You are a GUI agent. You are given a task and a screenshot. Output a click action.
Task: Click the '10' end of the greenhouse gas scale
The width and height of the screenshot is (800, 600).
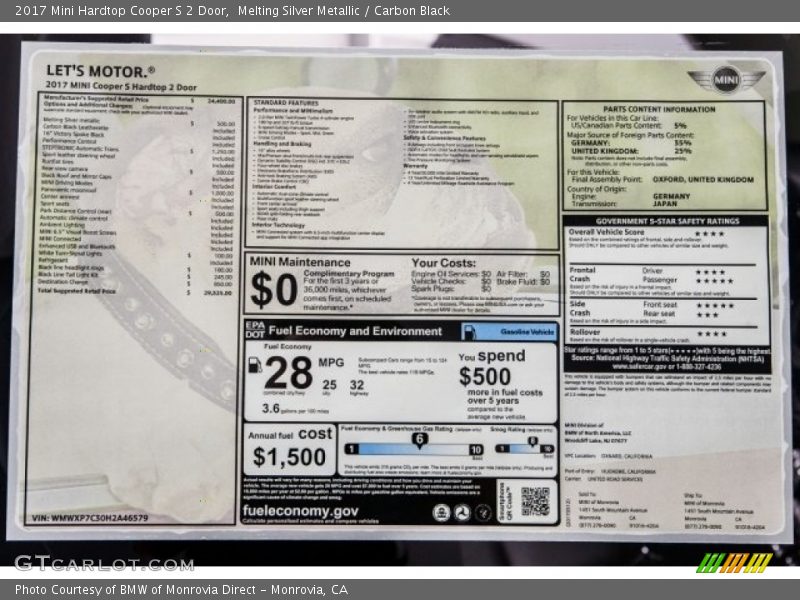pyautogui.click(x=476, y=449)
